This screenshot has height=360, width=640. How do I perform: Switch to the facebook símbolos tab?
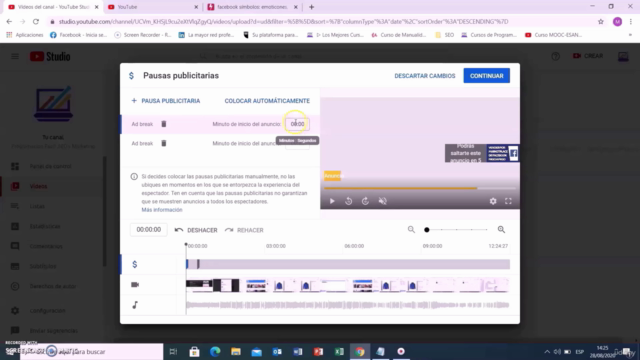[x=252, y=7]
